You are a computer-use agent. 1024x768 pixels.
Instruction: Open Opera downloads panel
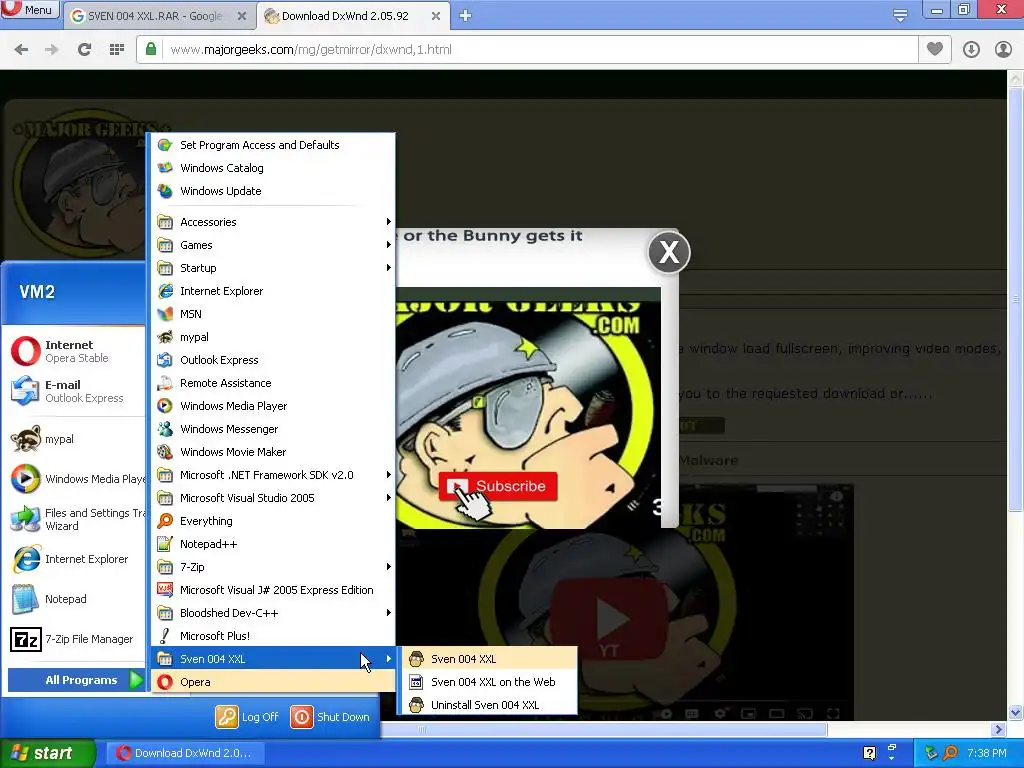point(971,50)
